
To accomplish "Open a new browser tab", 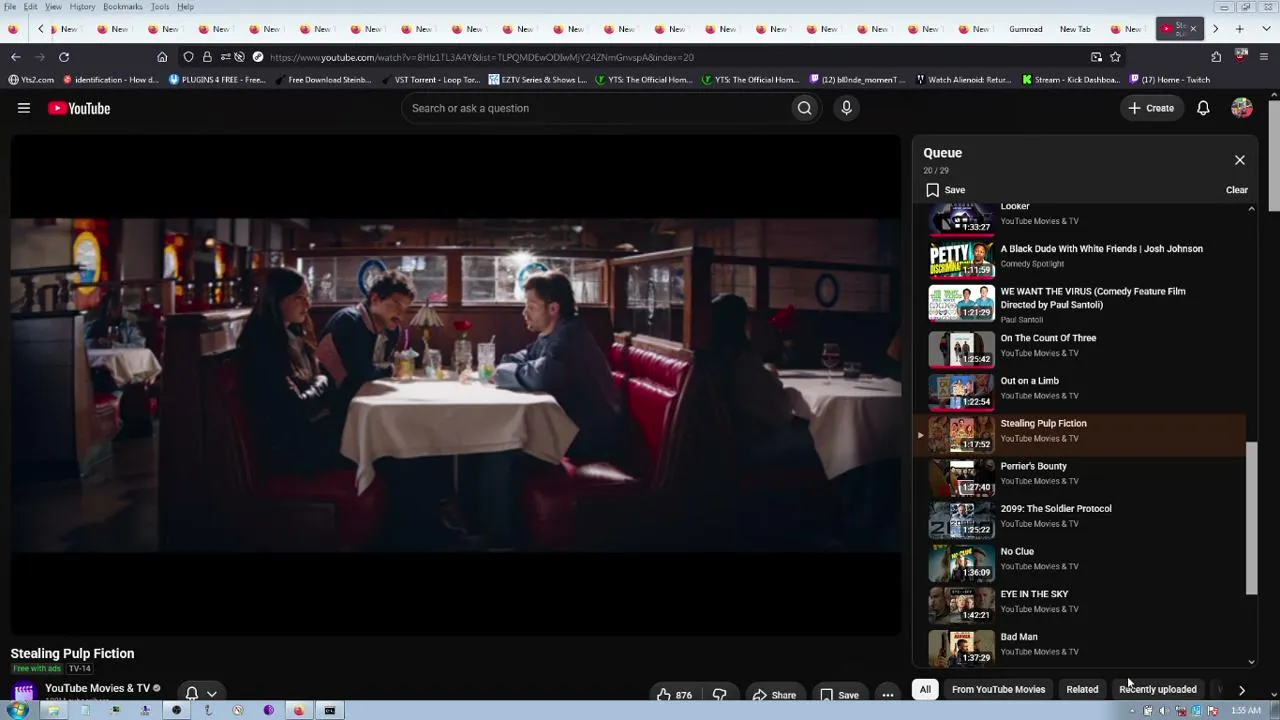I will point(1240,29).
